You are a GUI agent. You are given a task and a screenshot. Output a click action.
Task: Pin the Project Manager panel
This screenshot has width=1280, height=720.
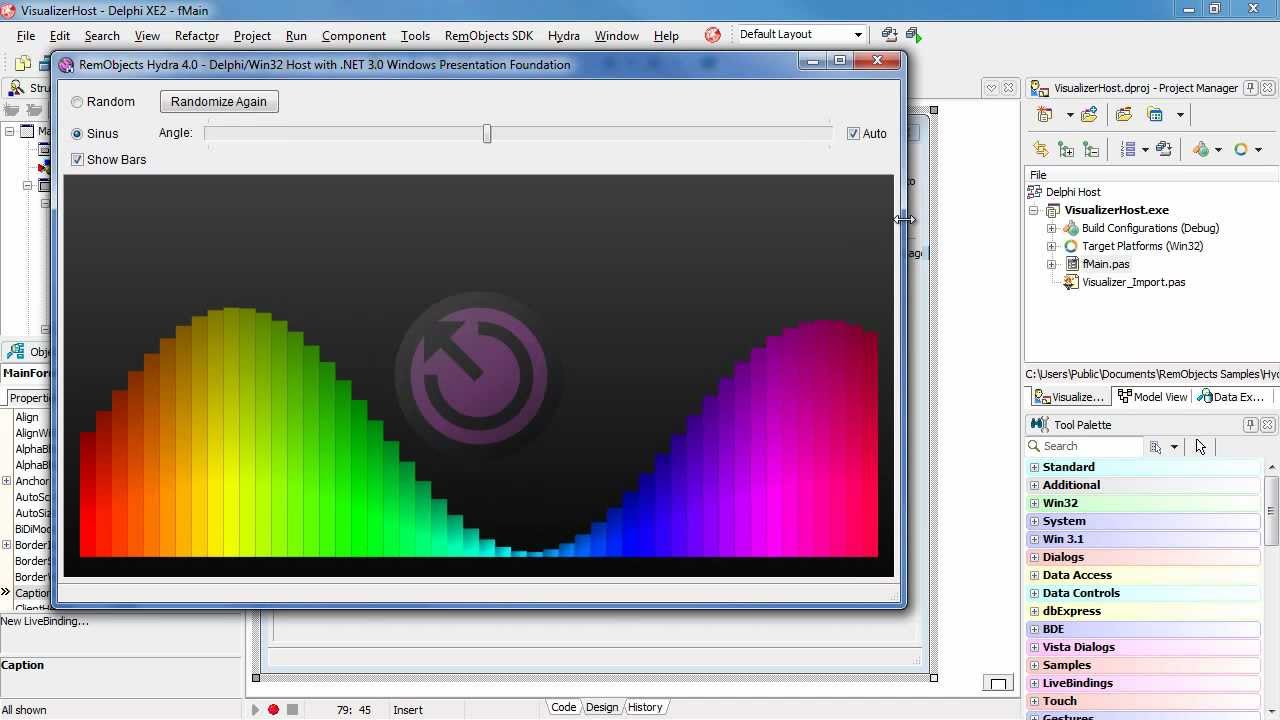coord(1250,88)
